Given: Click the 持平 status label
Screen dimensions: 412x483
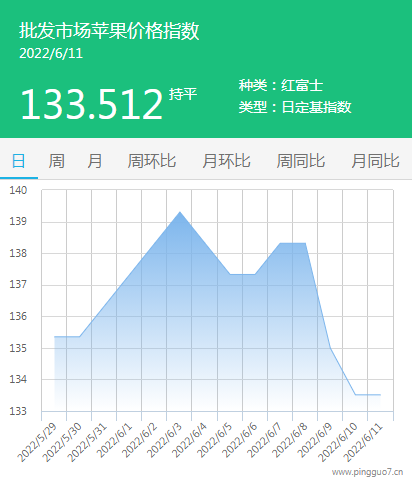Looking at the screenshot, I should pyautogui.click(x=183, y=94).
